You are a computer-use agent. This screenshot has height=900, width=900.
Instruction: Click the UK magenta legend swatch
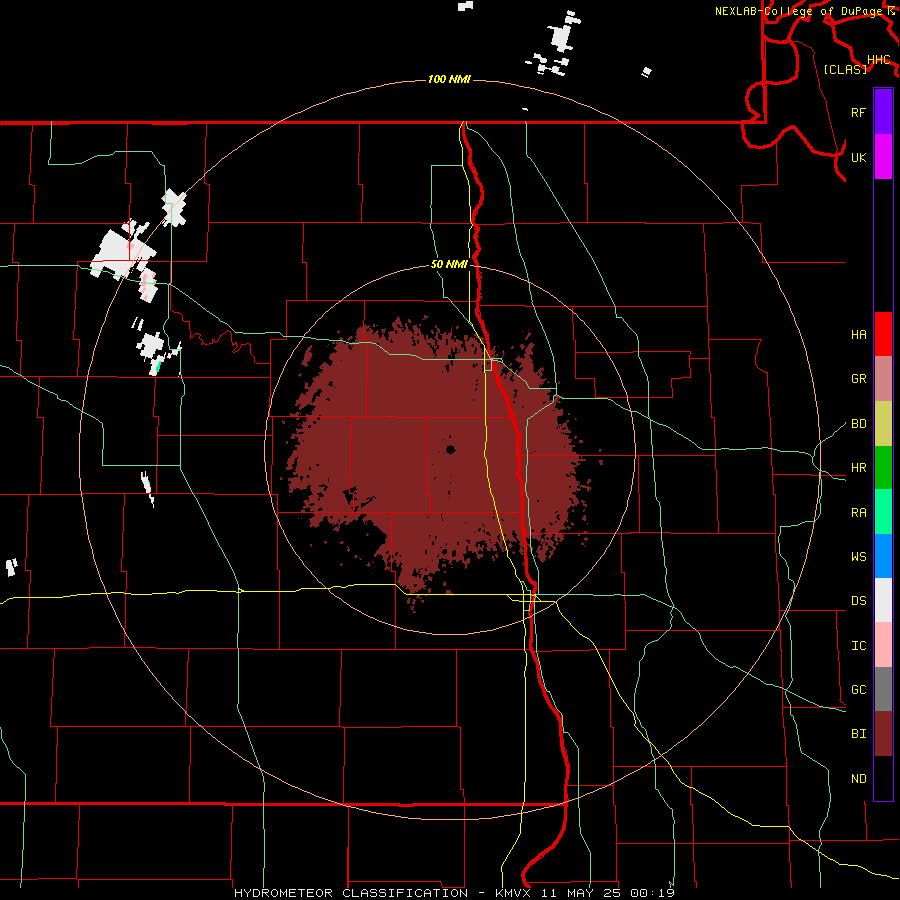[883, 157]
